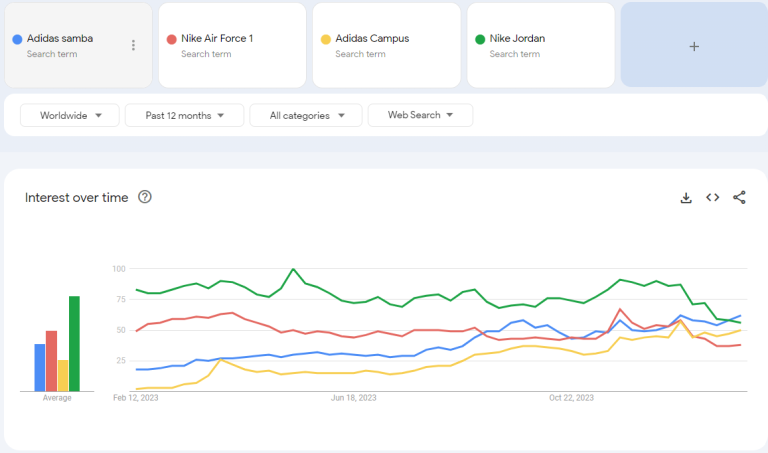Open the Past 12 months time filter

click(184, 115)
